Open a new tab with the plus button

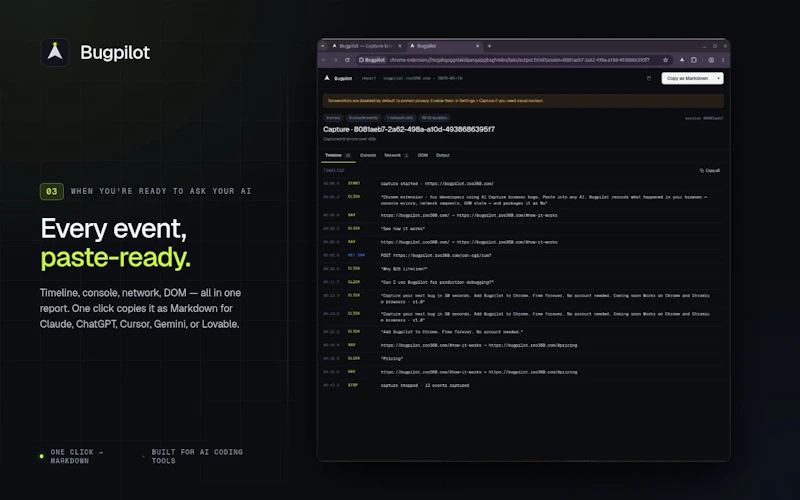[489, 46]
